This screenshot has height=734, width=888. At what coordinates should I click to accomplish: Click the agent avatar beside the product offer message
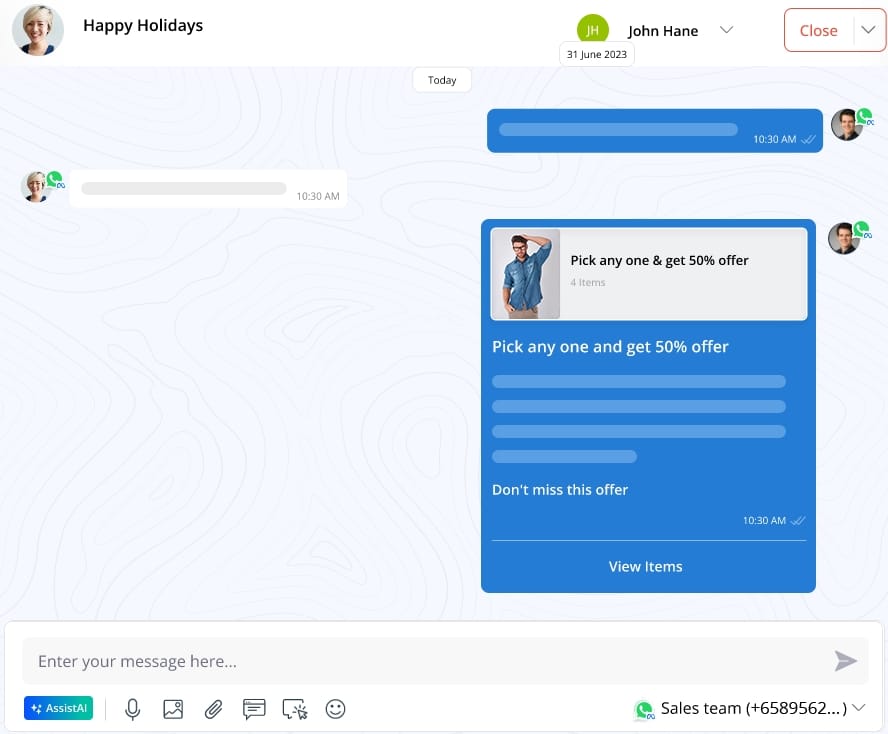pos(844,238)
